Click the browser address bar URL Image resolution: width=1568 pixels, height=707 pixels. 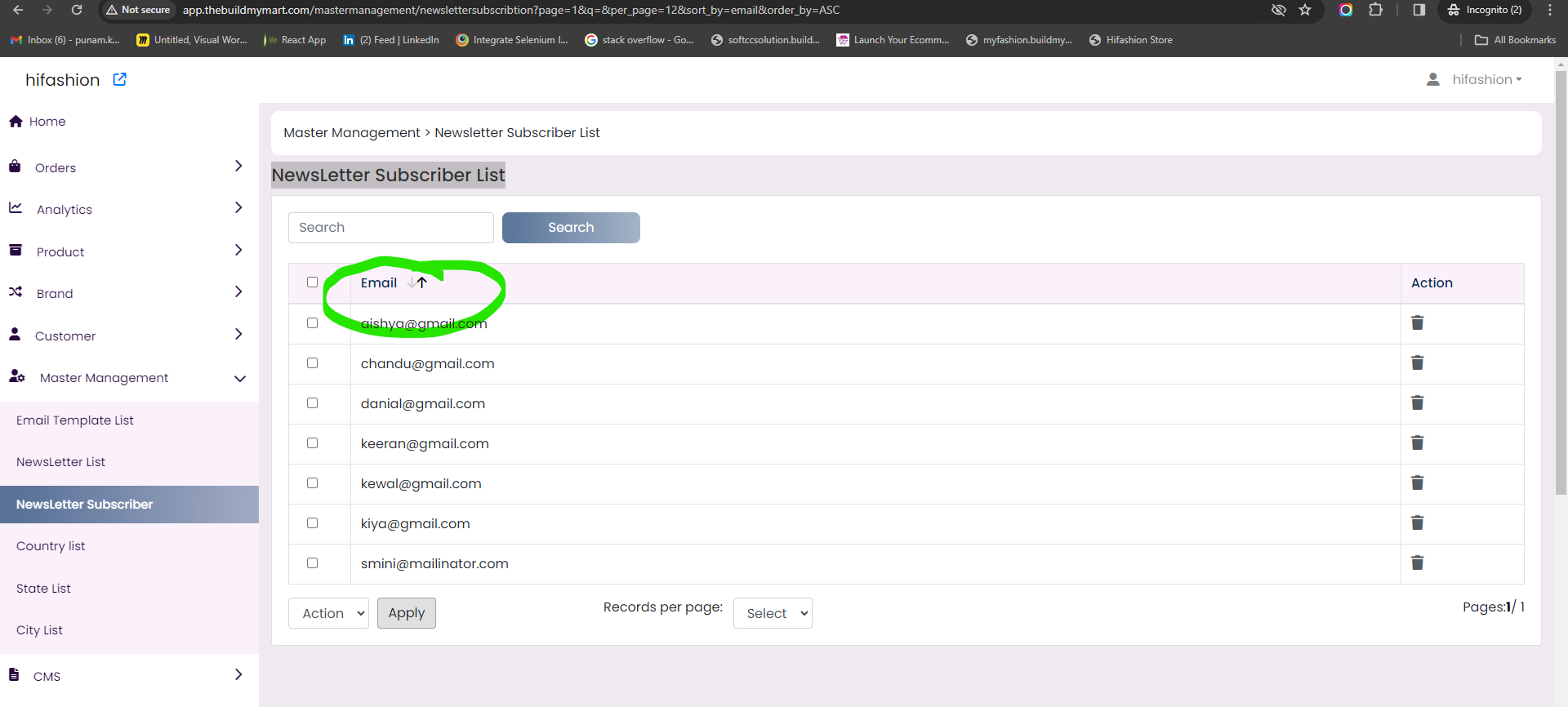(x=511, y=10)
